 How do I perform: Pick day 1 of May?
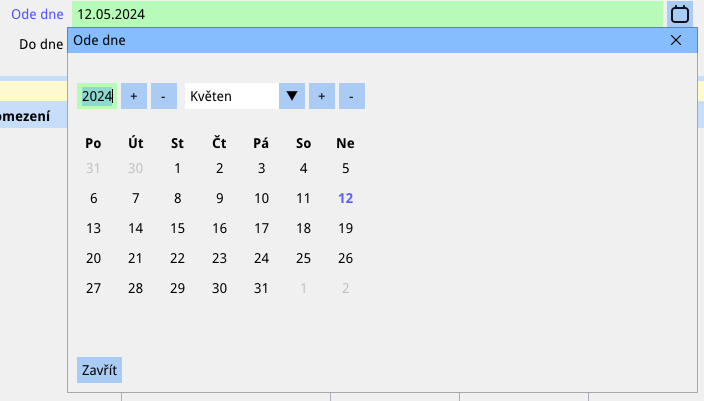coord(178,168)
